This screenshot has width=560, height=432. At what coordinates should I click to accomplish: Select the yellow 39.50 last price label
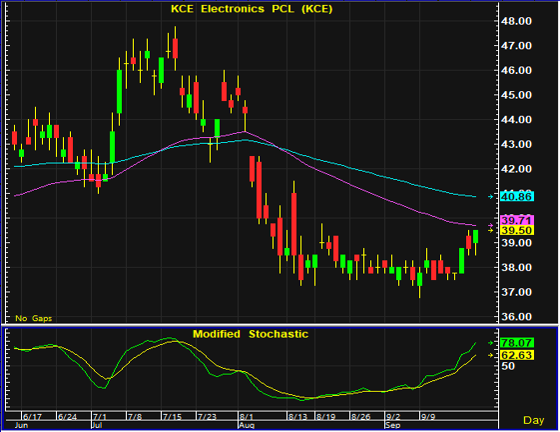(517, 230)
